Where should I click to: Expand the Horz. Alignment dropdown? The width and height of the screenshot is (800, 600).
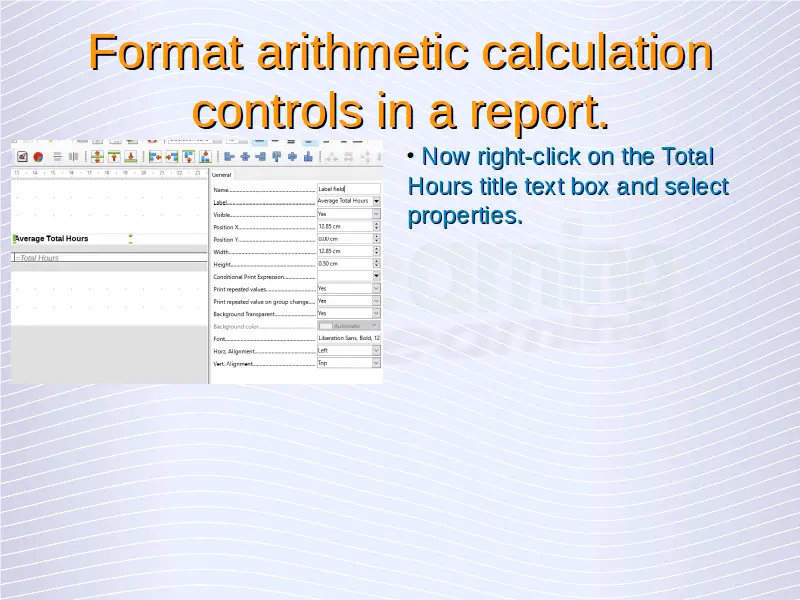click(377, 351)
